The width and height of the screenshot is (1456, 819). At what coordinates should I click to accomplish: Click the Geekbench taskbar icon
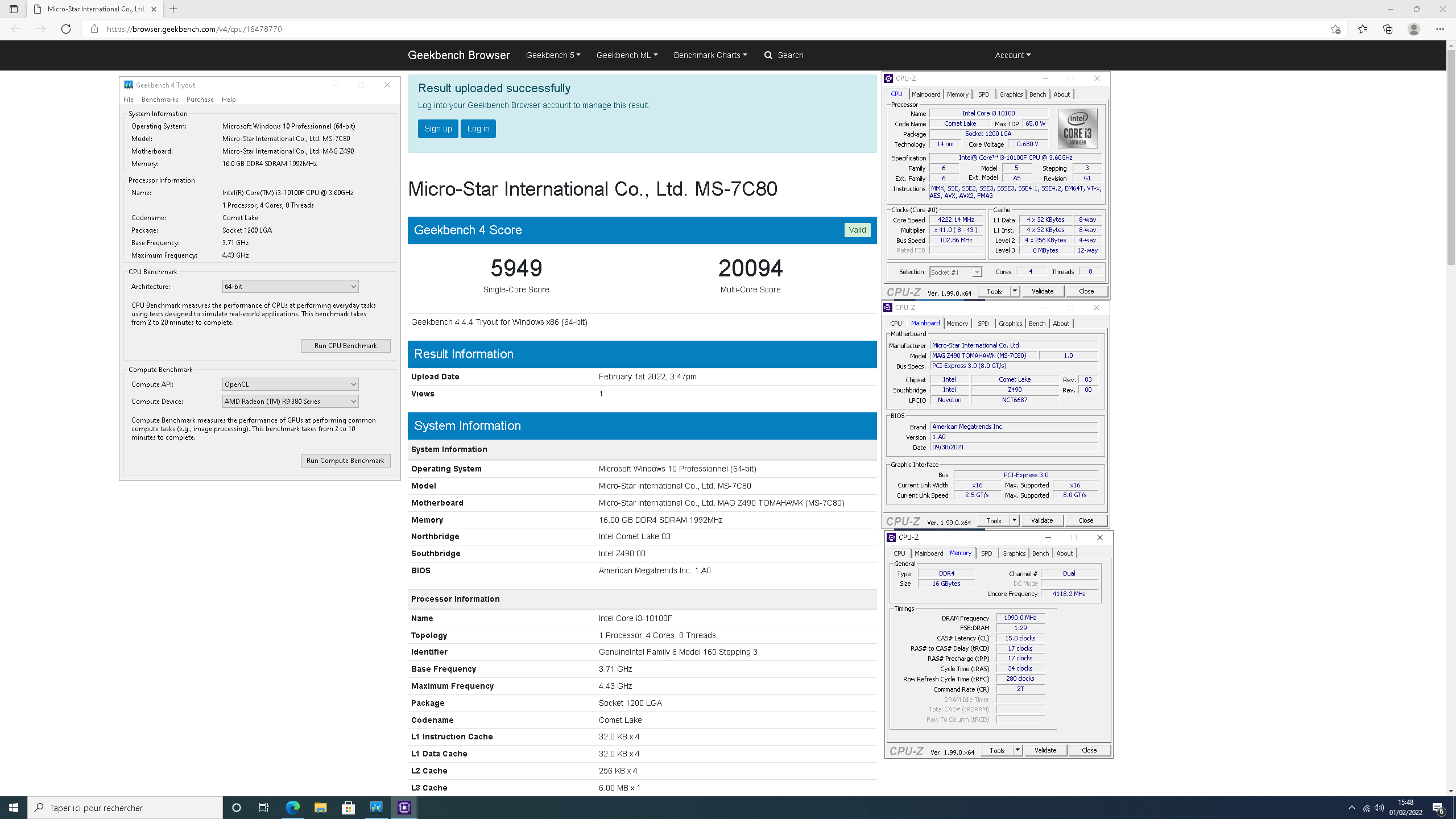(x=377, y=808)
